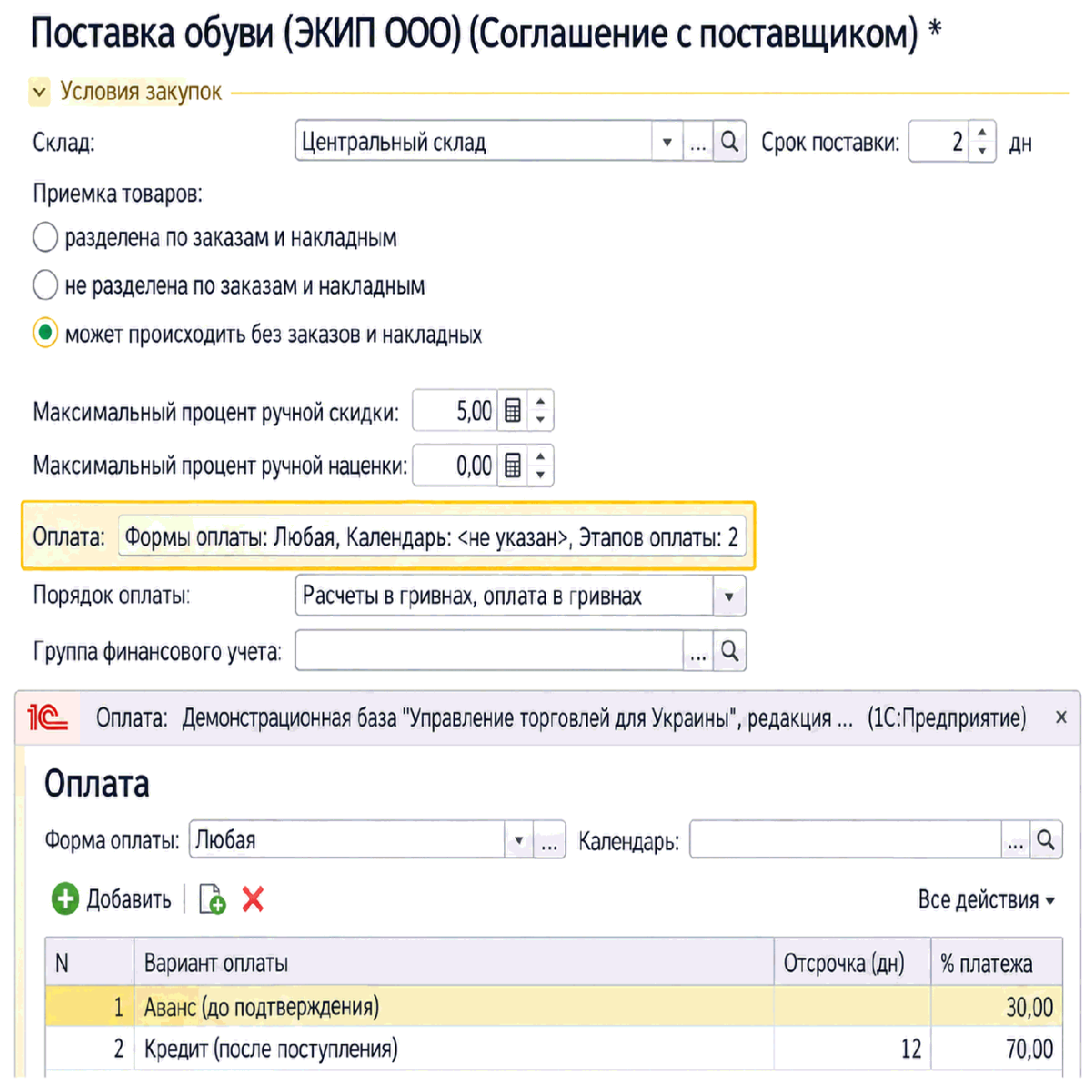
Task: Click the Центральный склад input field
Action: click(x=473, y=142)
